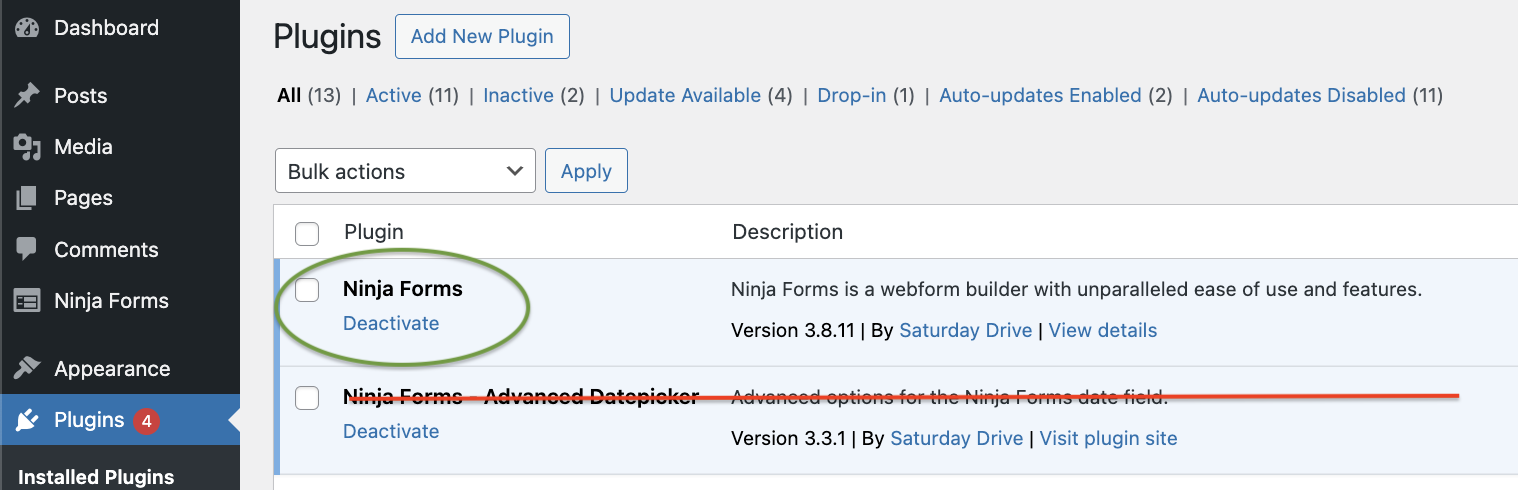This screenshot has height=490, width=1518.
Task: Deactivate the Ninja Forms plugin
Action: pyautogui.click(x=391, y=323)
